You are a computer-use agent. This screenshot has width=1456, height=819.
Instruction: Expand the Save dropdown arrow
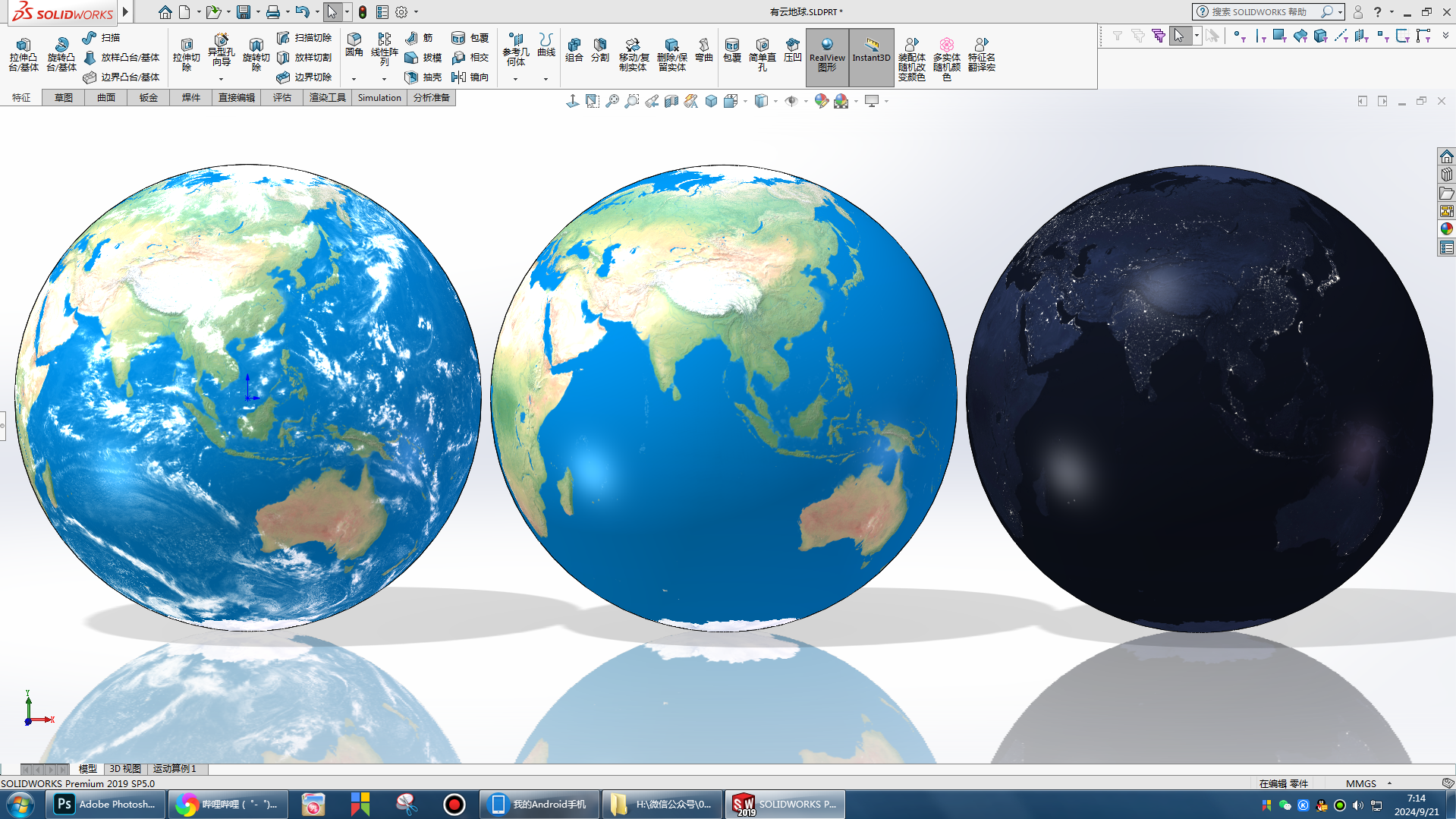click(258, 12)
